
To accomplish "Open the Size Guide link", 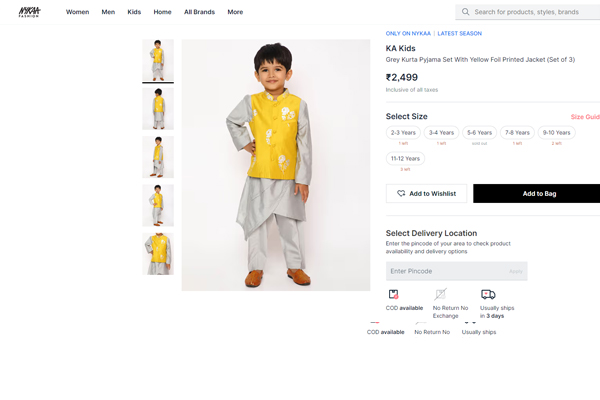I will coord(585,117).
